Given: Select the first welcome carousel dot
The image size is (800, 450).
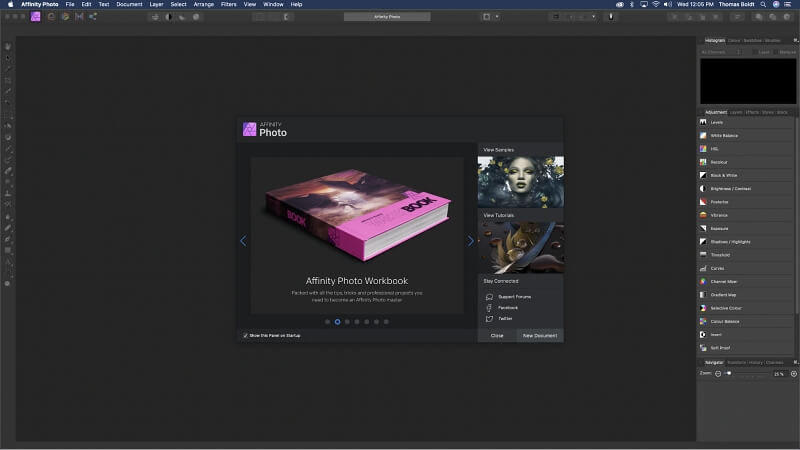Looking at the screenshot, I should click(328, 322).
